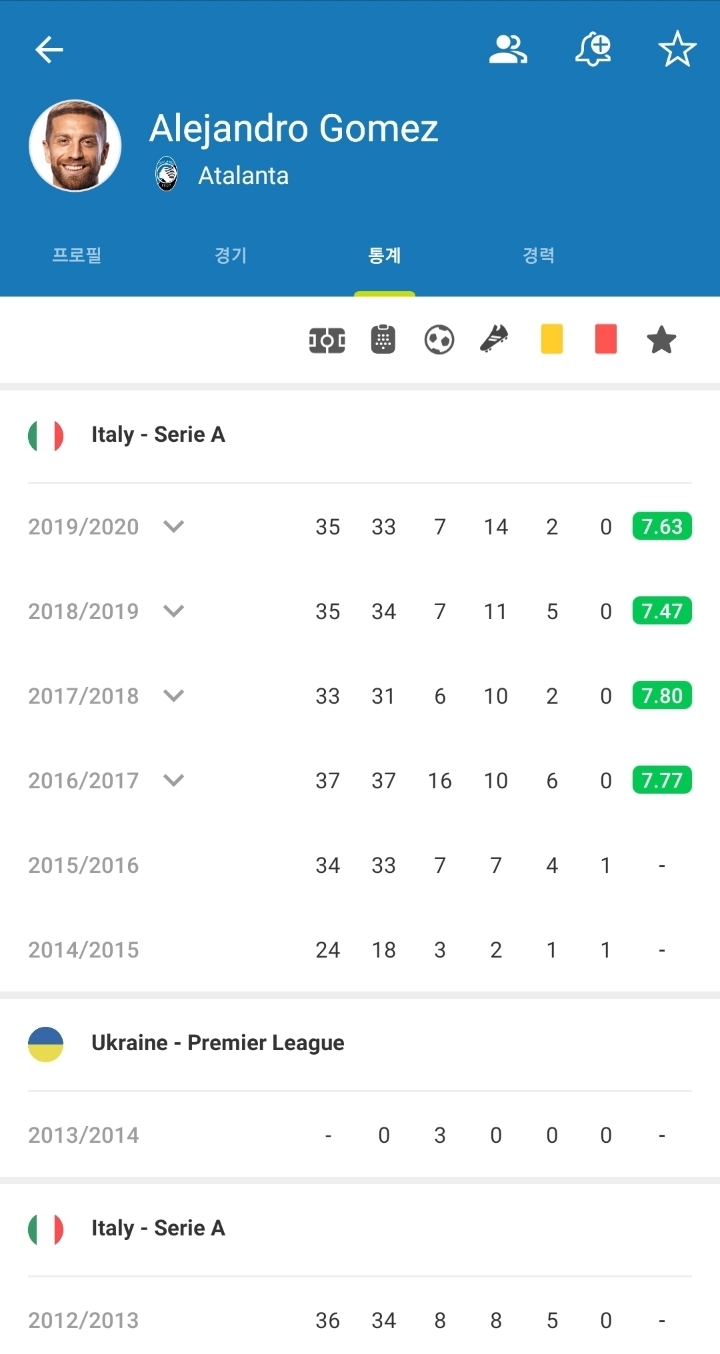Open the Ukraine - Premier League heading

[x=217, y=1043]
